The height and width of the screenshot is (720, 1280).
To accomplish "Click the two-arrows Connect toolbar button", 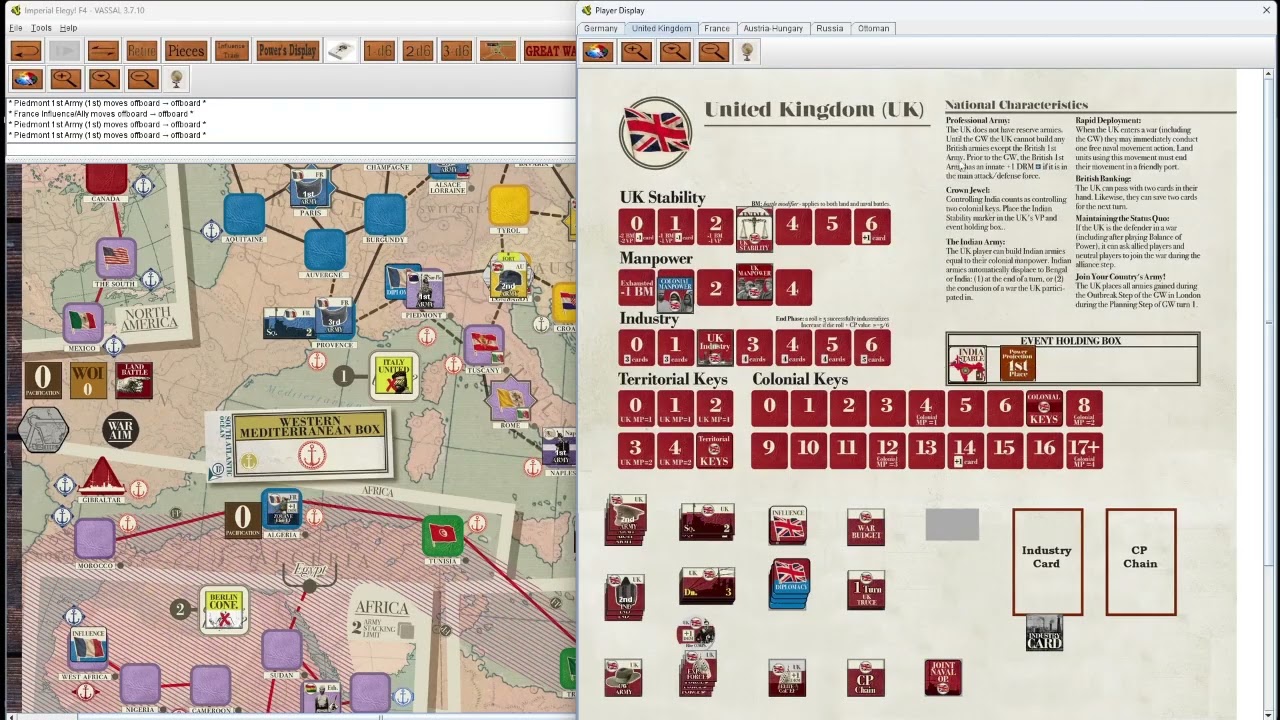I will pyautogui.click(x=103, y=50).
